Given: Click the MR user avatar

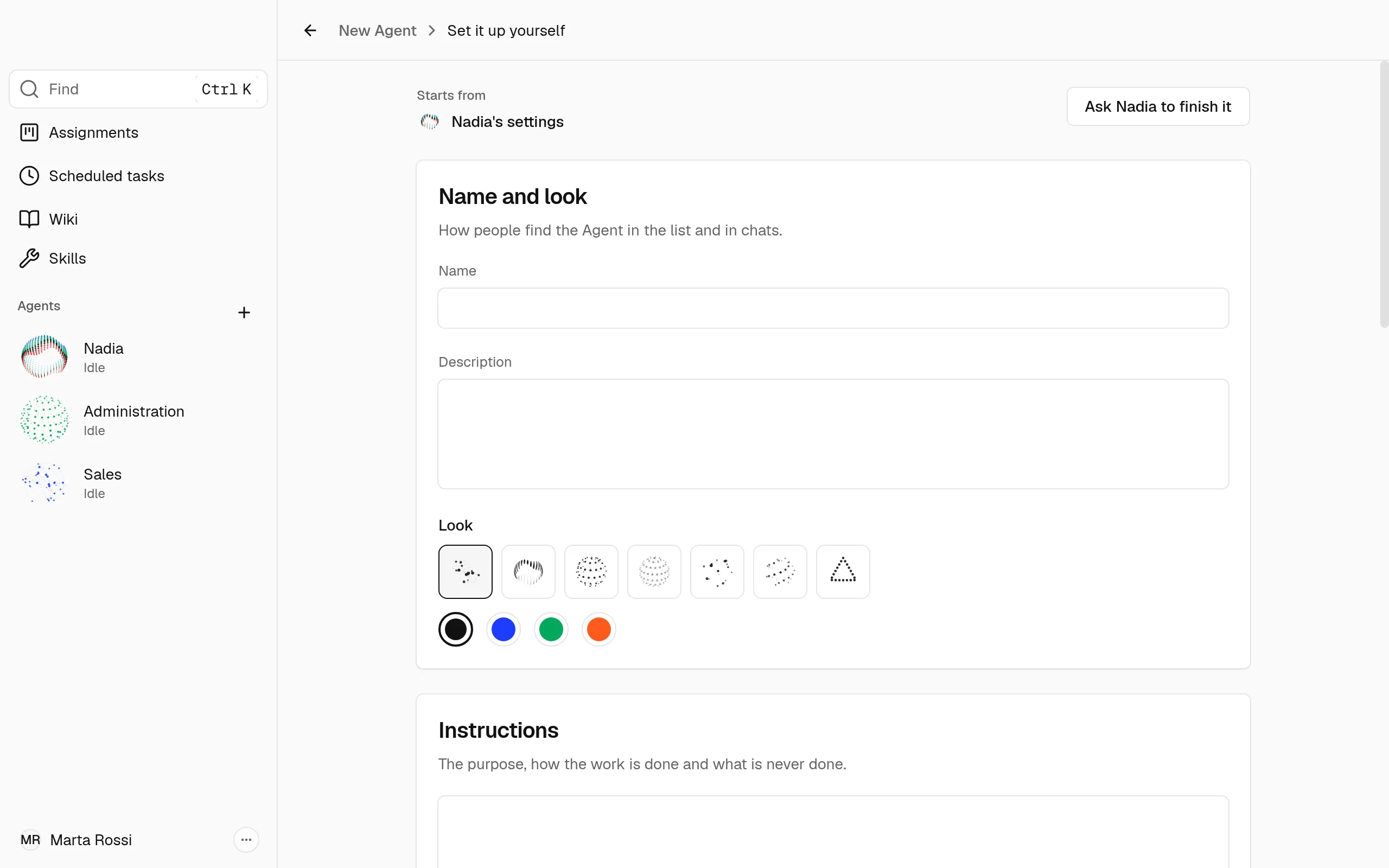Looking at the screenshot, I should (30, 840).
